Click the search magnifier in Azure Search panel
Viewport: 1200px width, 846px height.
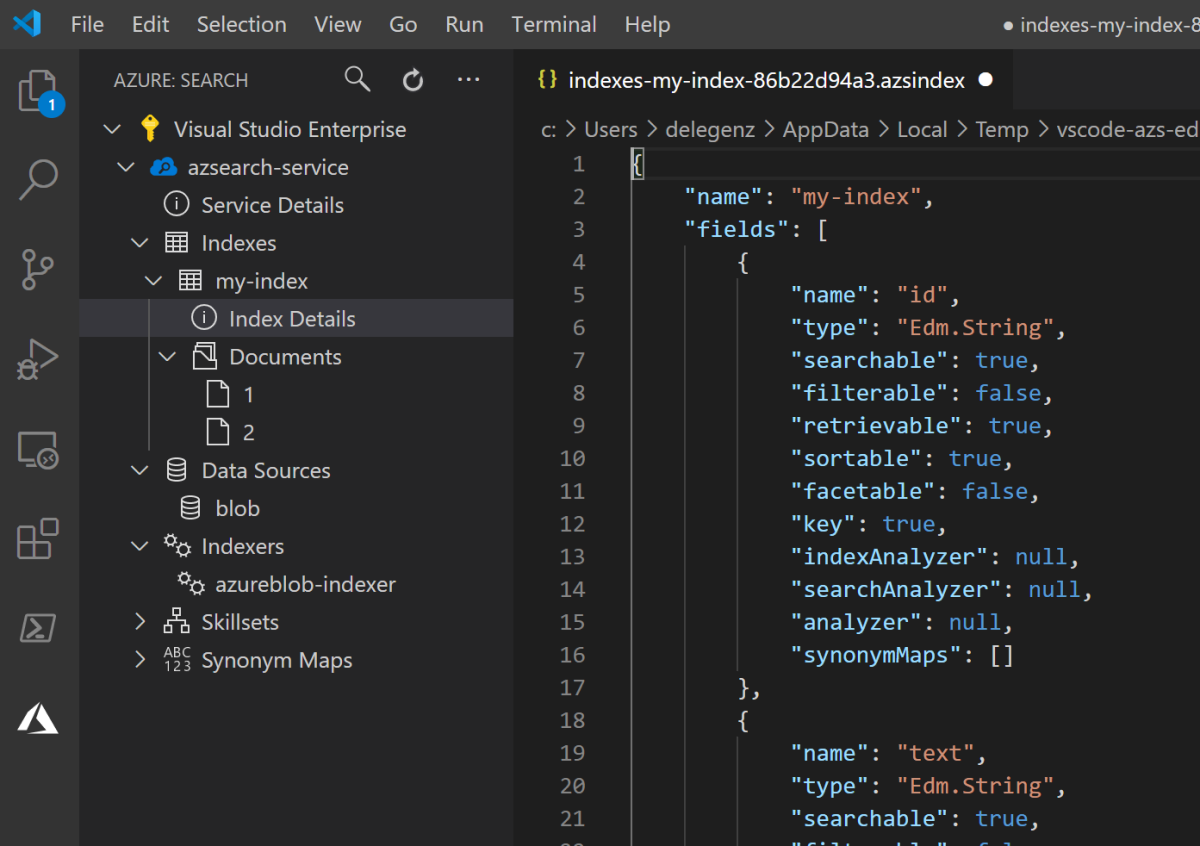click(358, 79)
